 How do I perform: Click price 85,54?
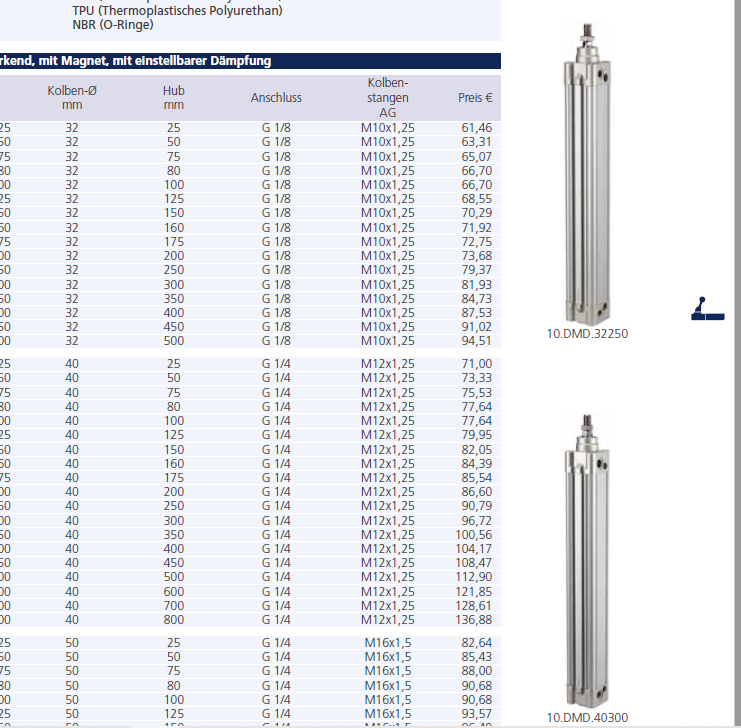(476, 478)
